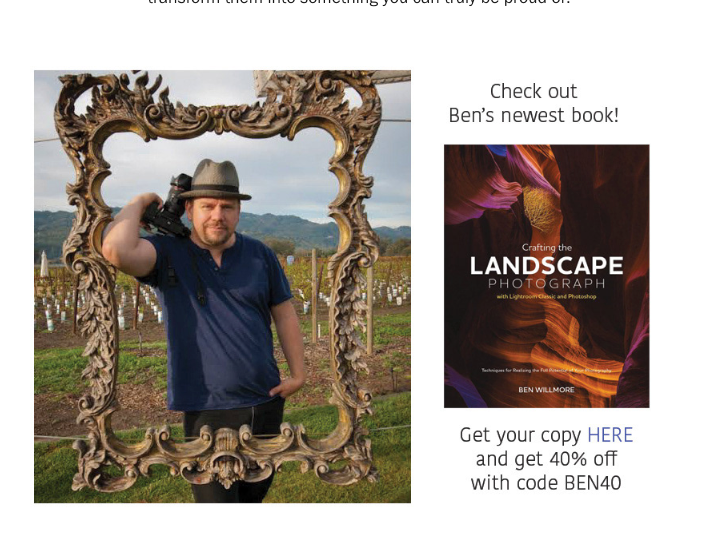Click the BEN WILLMORE author name on cover
The image size is (723, 542).
click(546, 390)
